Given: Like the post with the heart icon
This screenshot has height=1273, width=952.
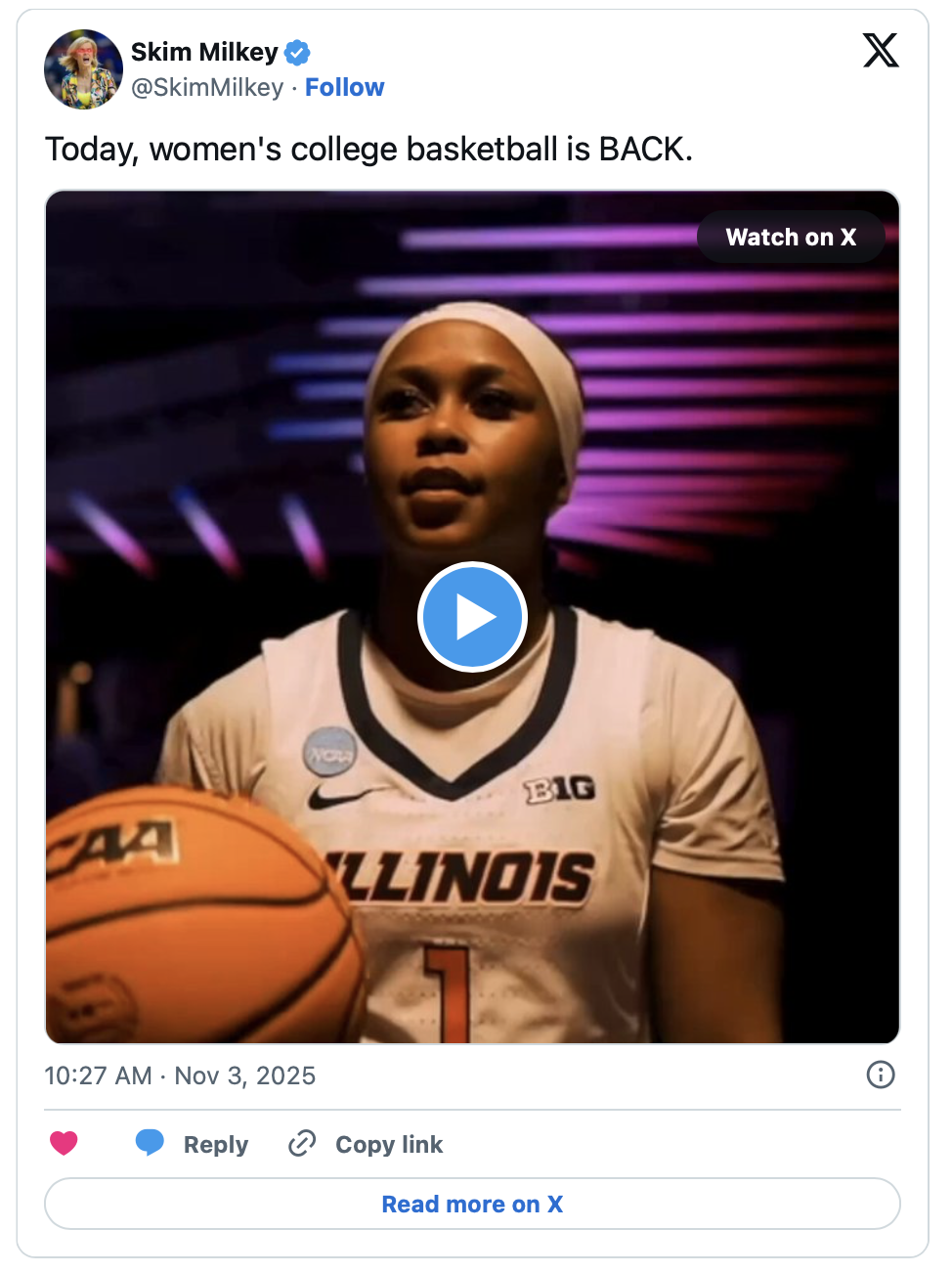Looking at the screenshot, I should [x=65, y=1143].
